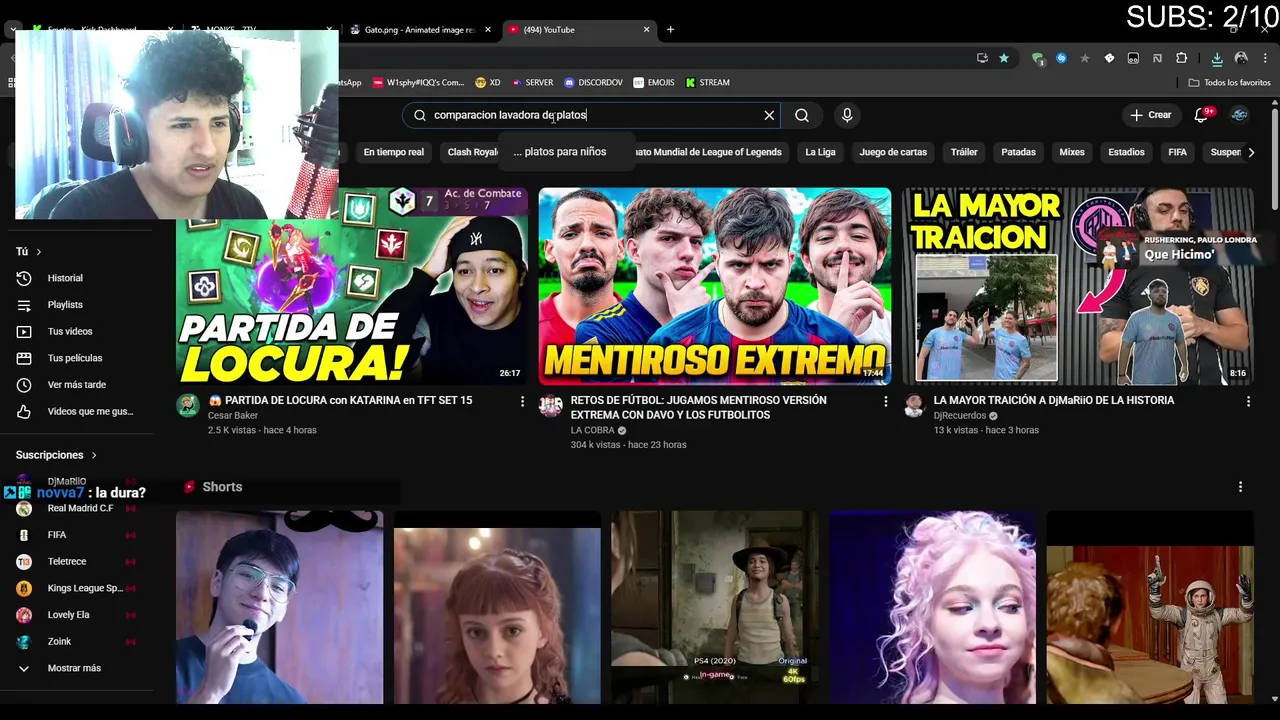Image resolution: width=1280 pixels, height=720 pixels.
Task: Open MENTIROSO EXTREMO video thumbnail
Action: coord(715,286)
